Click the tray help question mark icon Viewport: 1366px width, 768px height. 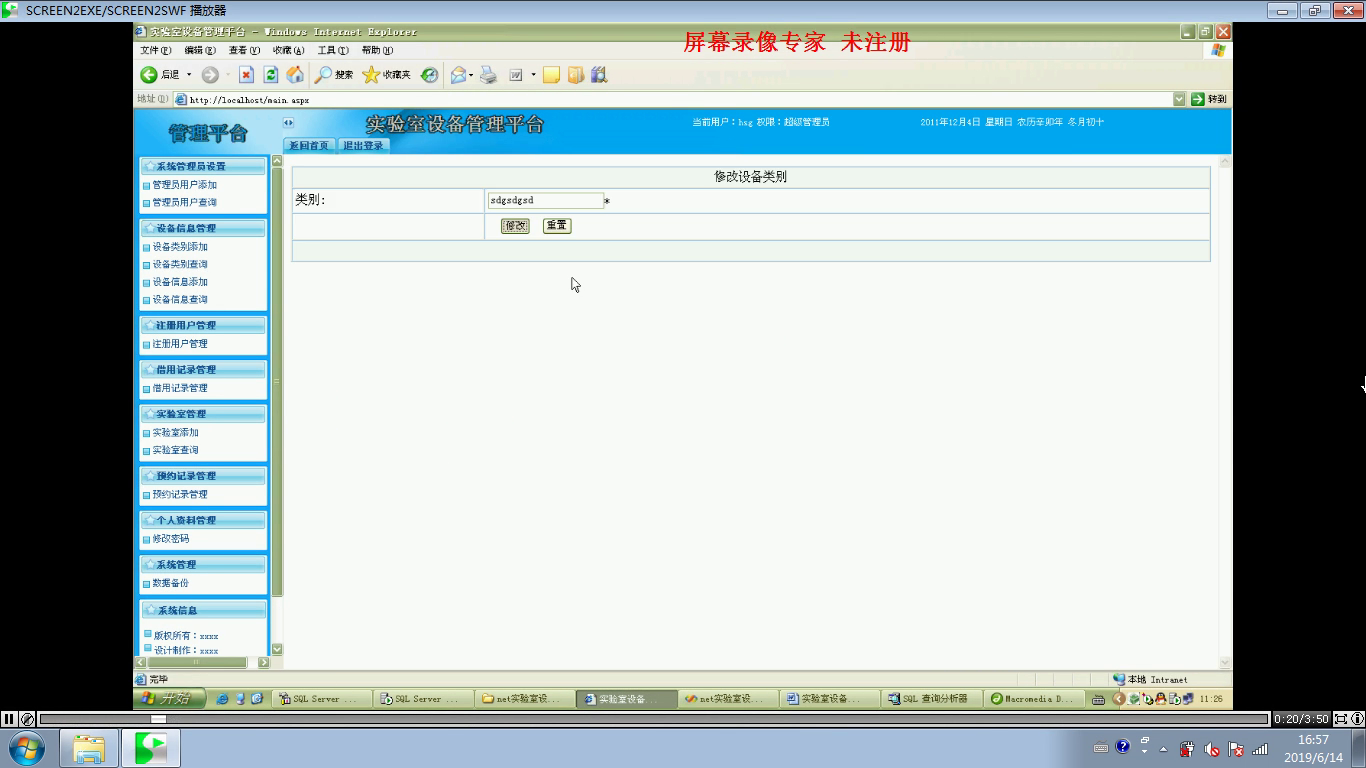[x=1122, y=747]
